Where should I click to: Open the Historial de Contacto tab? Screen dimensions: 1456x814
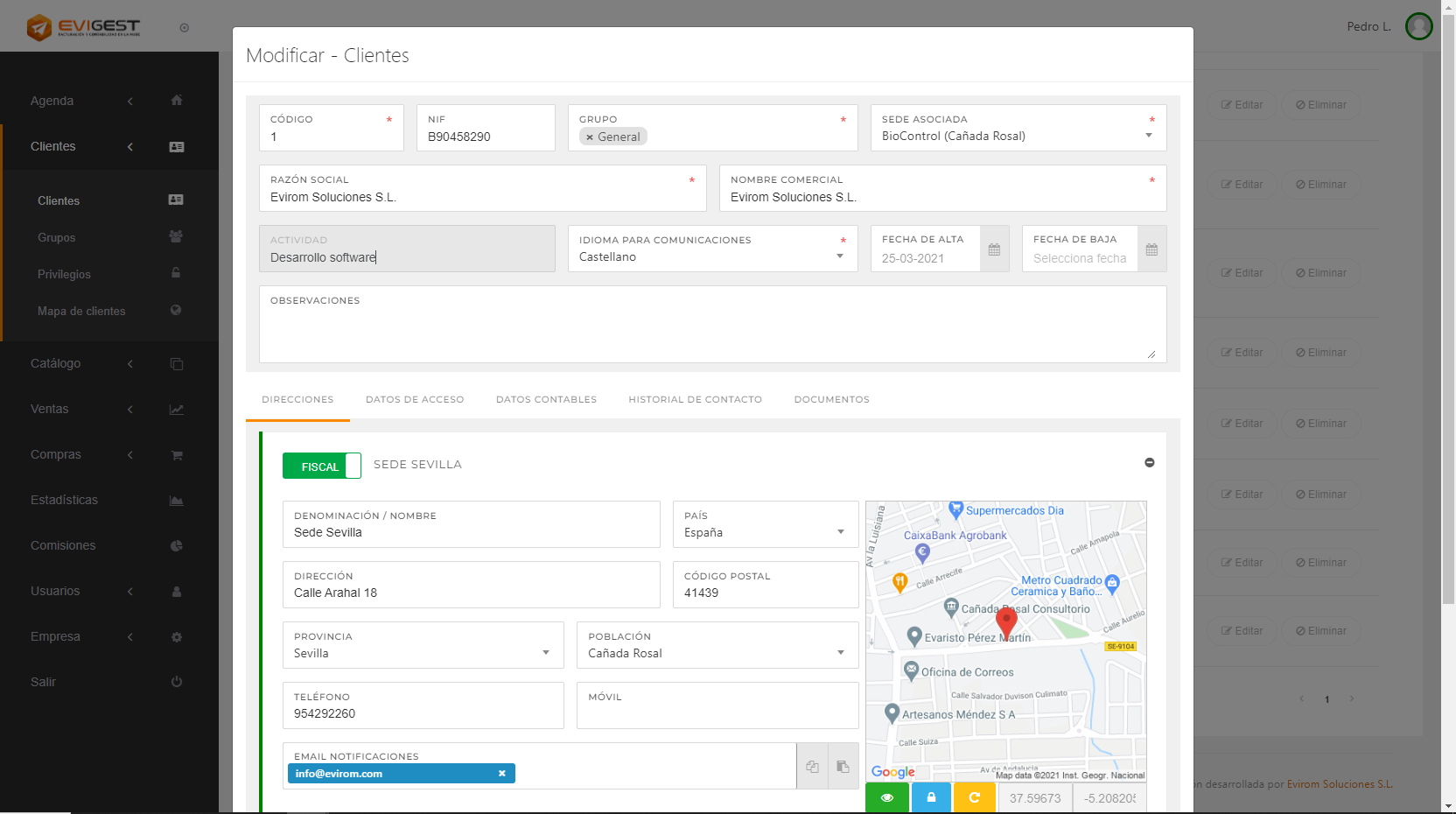695,399
